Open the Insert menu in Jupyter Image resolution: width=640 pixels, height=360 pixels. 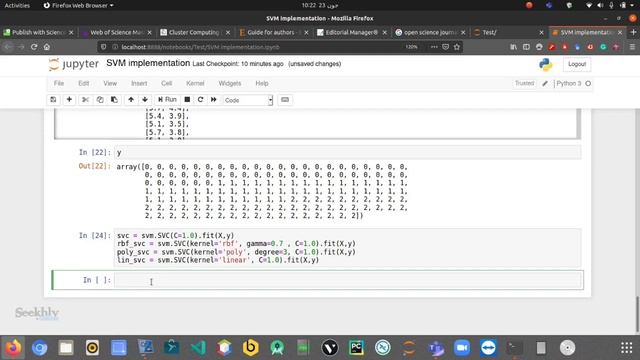139,83
